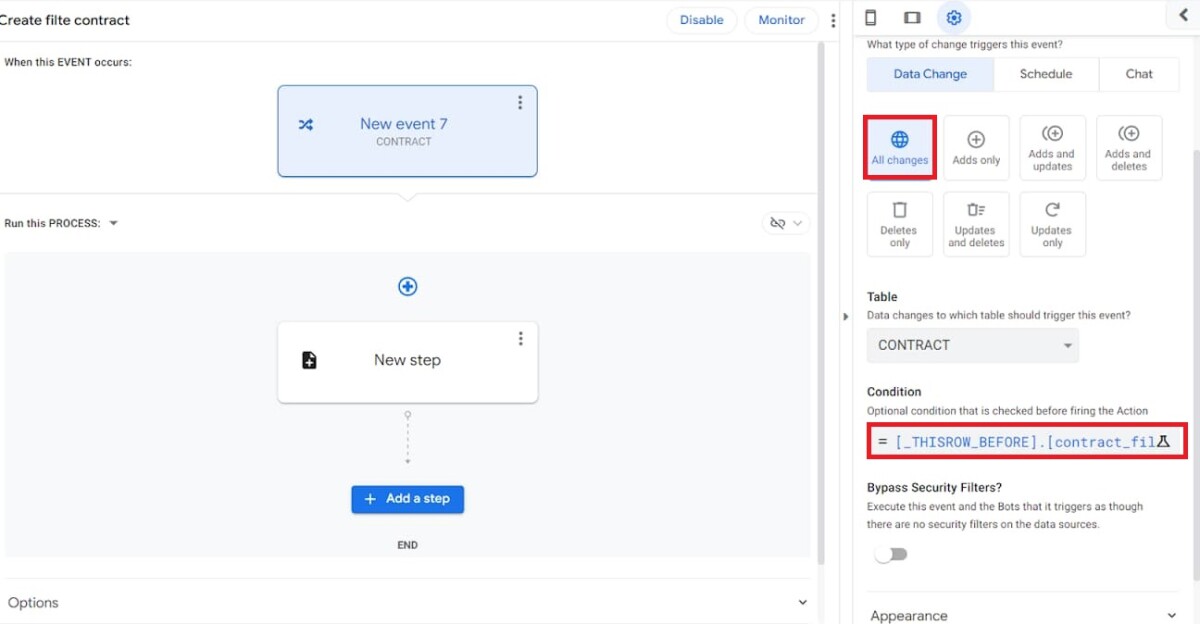Pick the Updates only event icon
Viewport: 1200px width, 624px height.
(x=1052, y=223)
